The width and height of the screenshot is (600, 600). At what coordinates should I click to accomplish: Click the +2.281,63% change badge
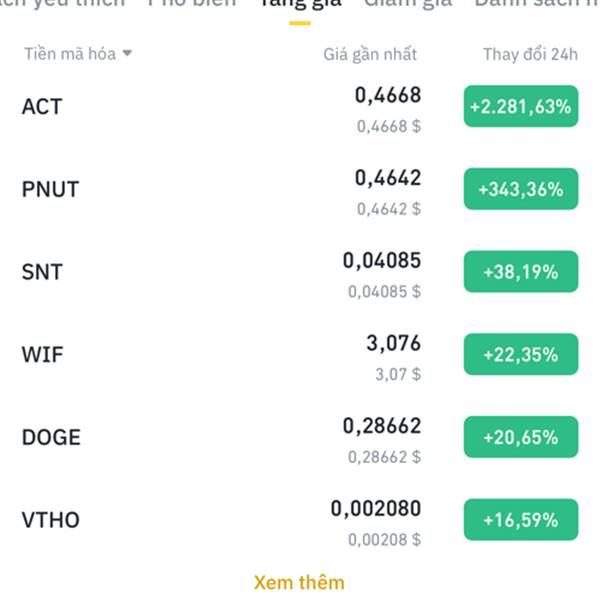(521, 107)
